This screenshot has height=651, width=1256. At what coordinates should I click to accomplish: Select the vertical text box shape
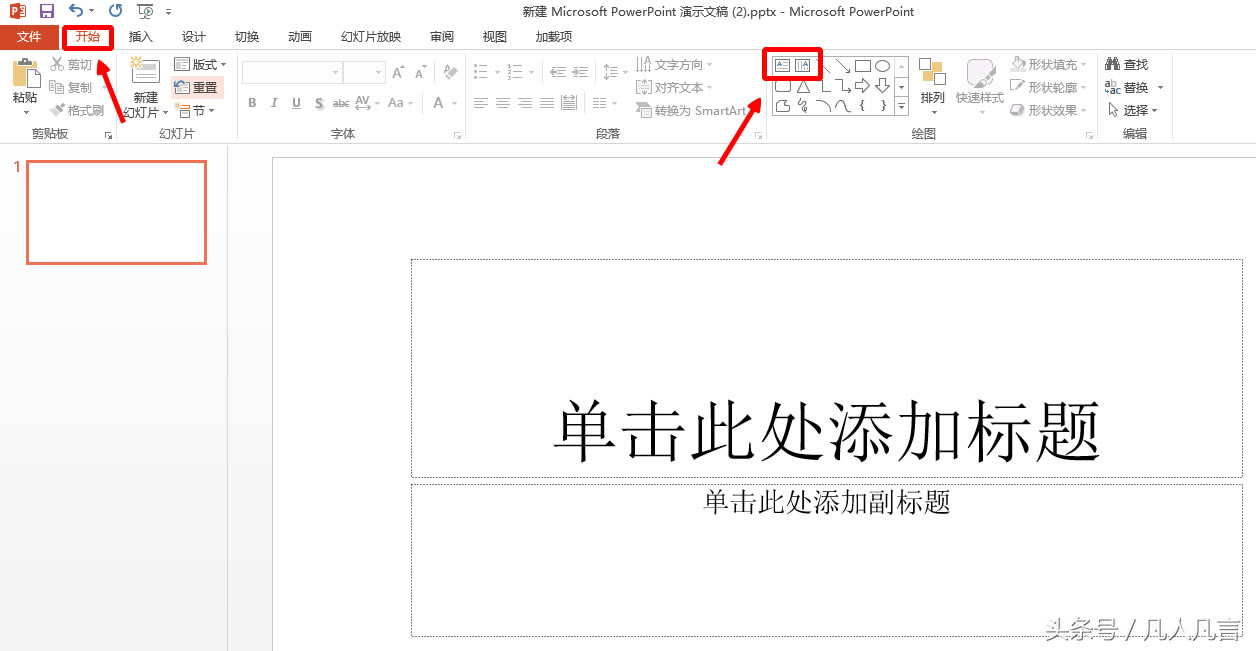(x=802, y=65)
